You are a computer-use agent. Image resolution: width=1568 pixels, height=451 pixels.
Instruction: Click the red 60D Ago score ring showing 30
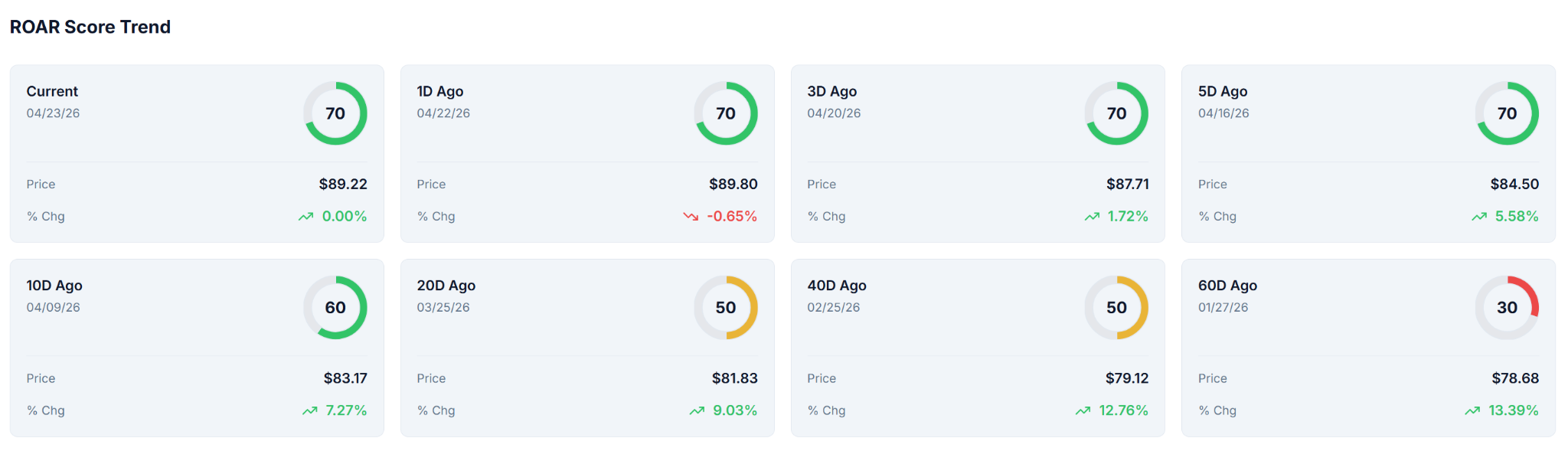click(1507, 308)
